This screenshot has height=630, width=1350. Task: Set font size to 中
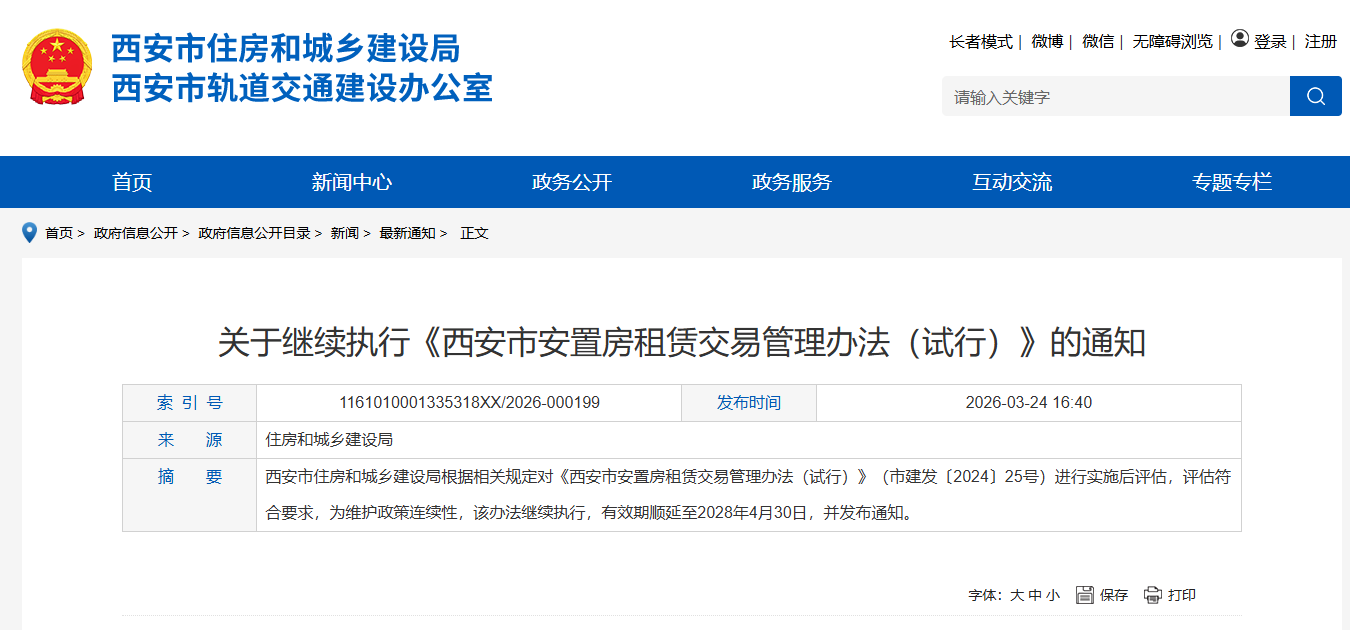pos(1035,595)
